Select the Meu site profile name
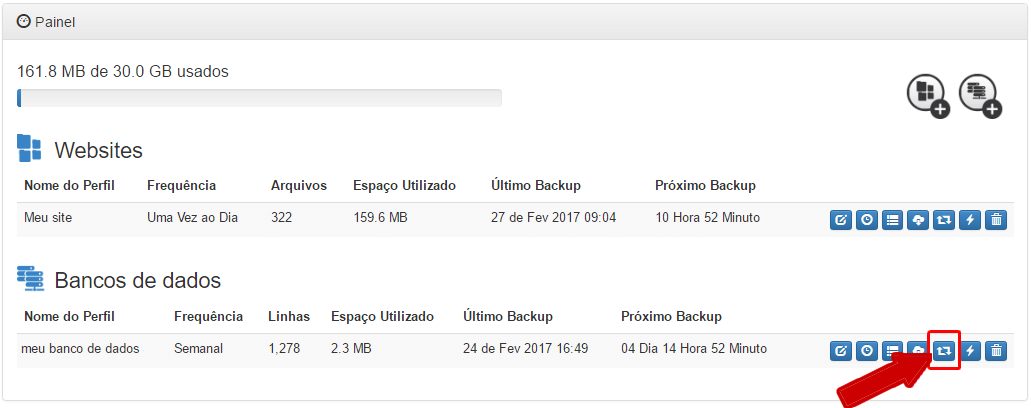 click(48, 217)
